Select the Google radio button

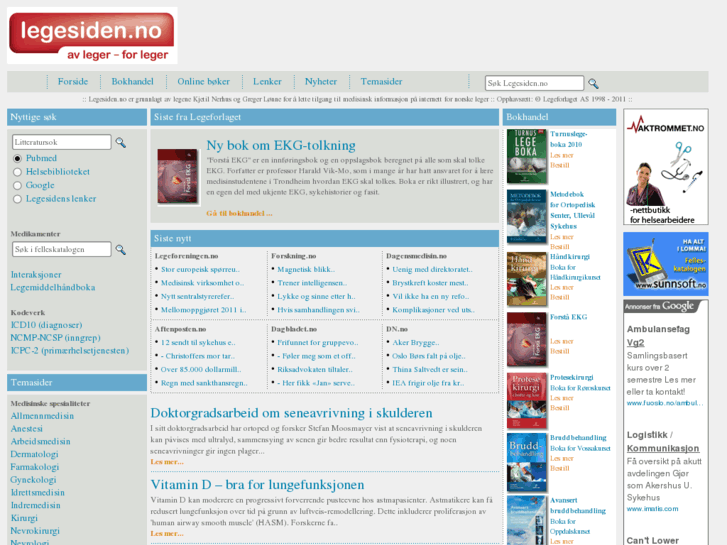click(17, 186)
